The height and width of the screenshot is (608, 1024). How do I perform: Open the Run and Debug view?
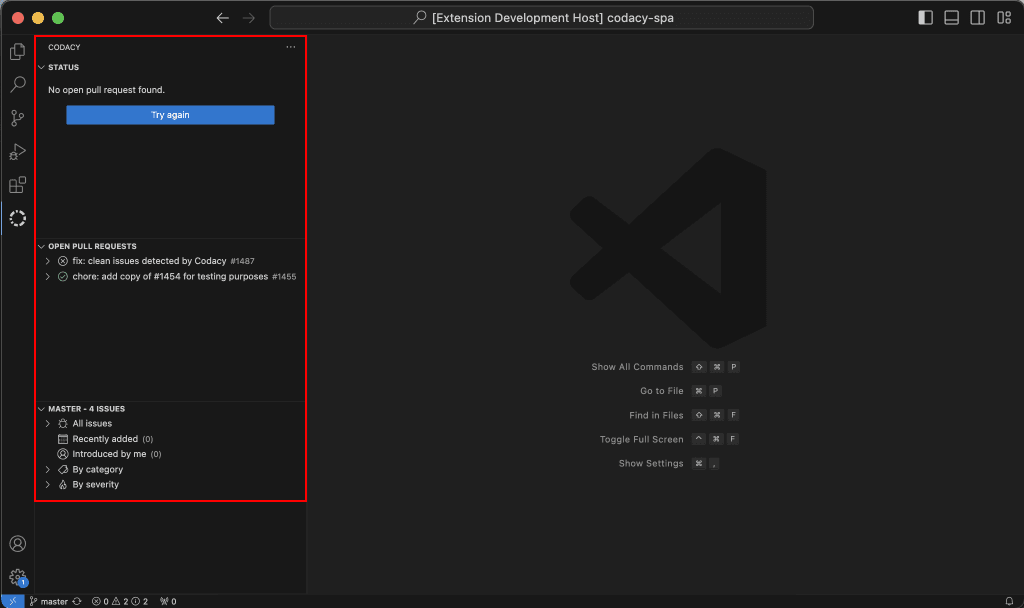click(17, 152)
